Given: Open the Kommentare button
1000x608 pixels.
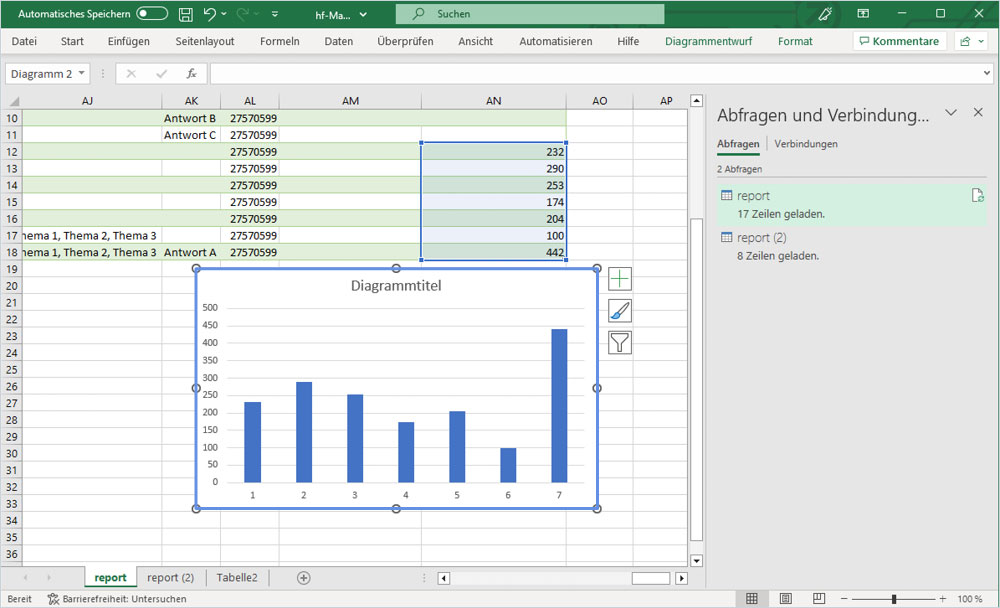Looking at the screenshot, I should point(898,41).
